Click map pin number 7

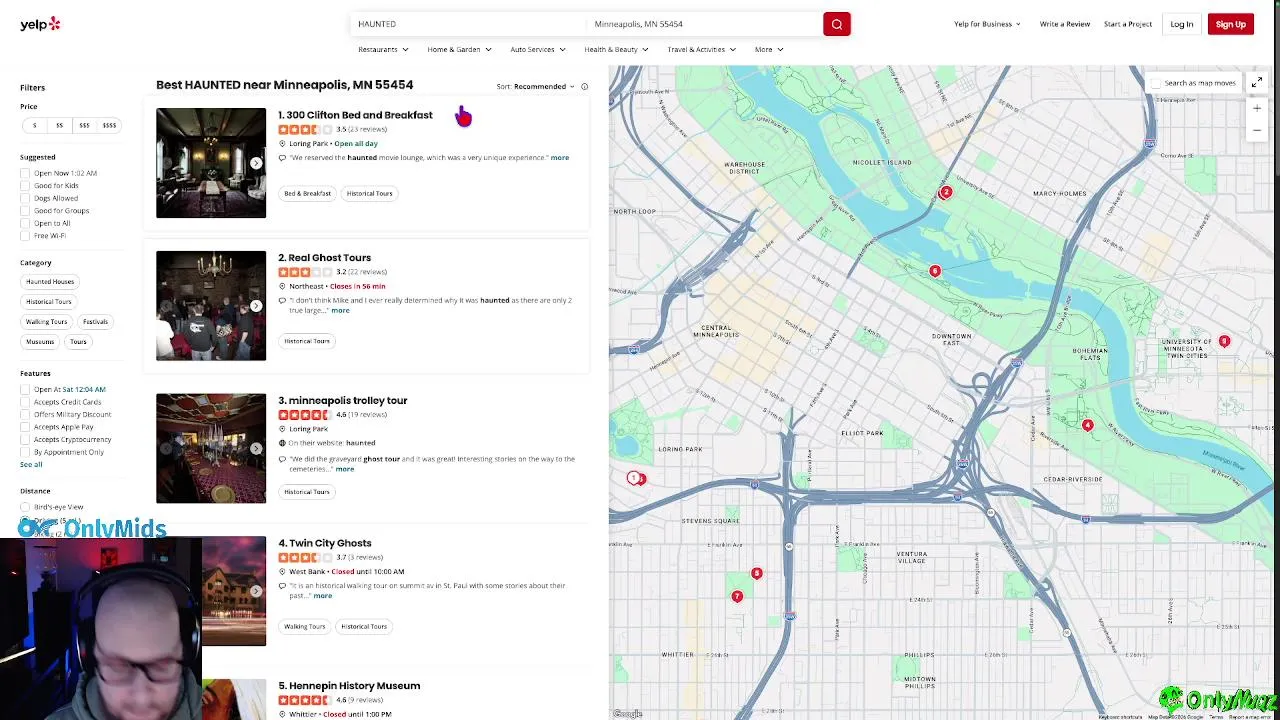(737, 596)
